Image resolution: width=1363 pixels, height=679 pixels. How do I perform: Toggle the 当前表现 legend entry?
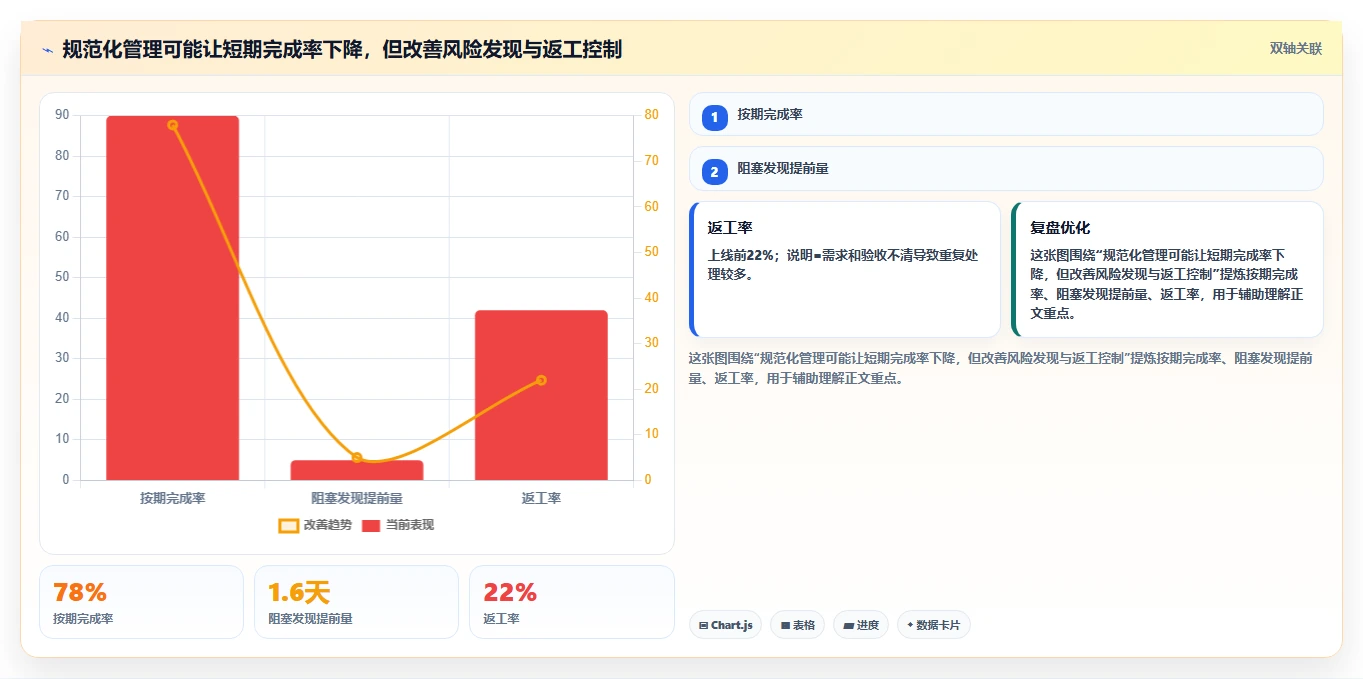click(398, 525)
